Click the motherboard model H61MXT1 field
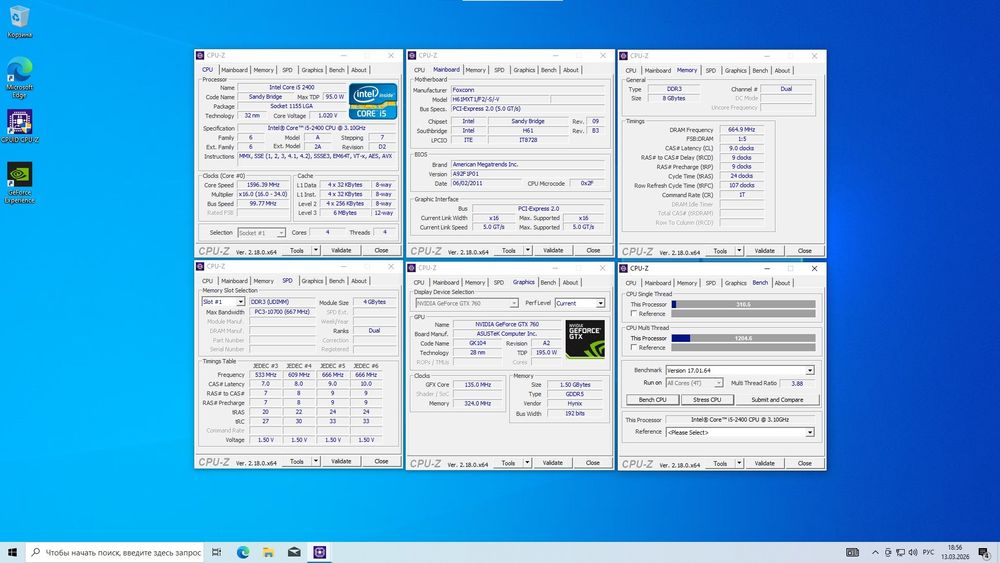Viewport: 1000px width, 563px height. (500, 99)
